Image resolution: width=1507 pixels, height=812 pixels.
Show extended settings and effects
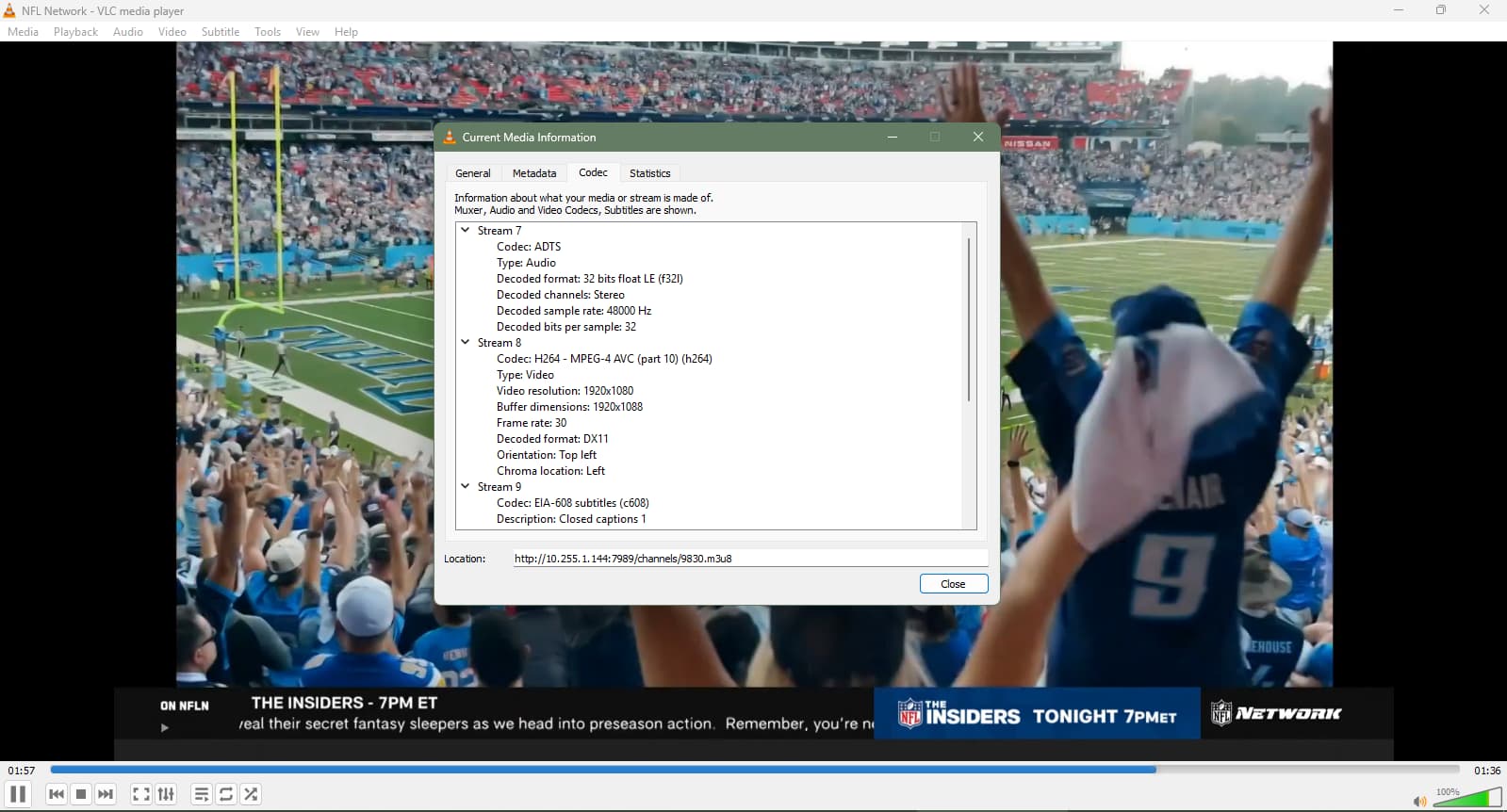pos(166,794)
